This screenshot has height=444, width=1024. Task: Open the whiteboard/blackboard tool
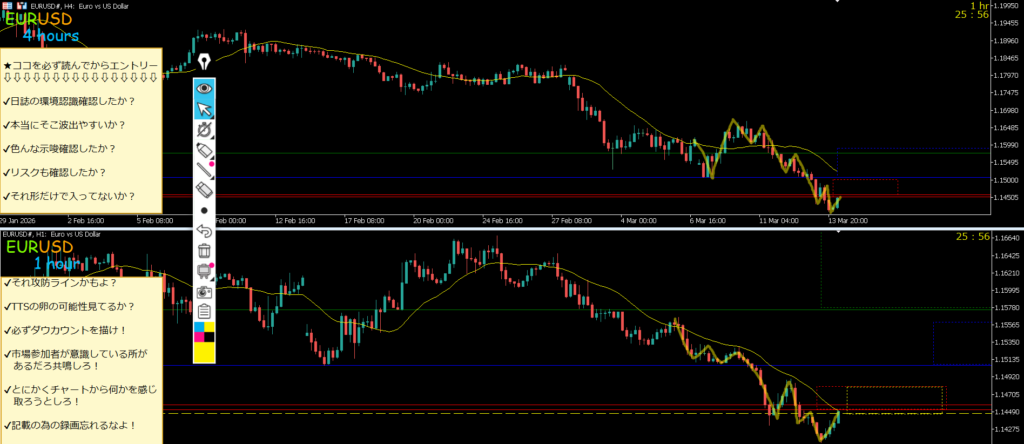[205, 270]
